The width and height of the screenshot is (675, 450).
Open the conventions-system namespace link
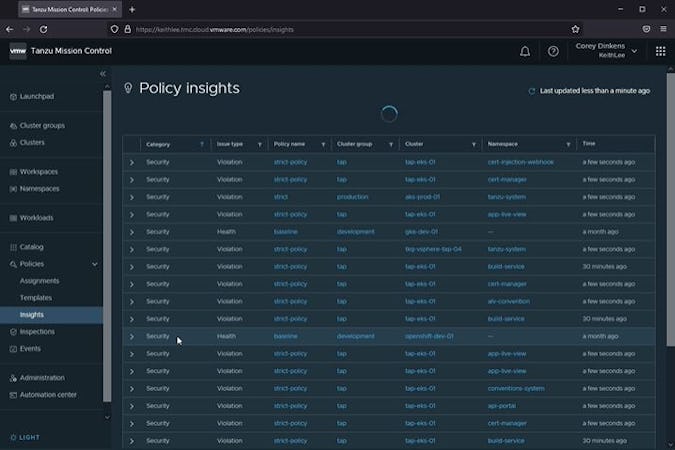click(x=516, y=388)
